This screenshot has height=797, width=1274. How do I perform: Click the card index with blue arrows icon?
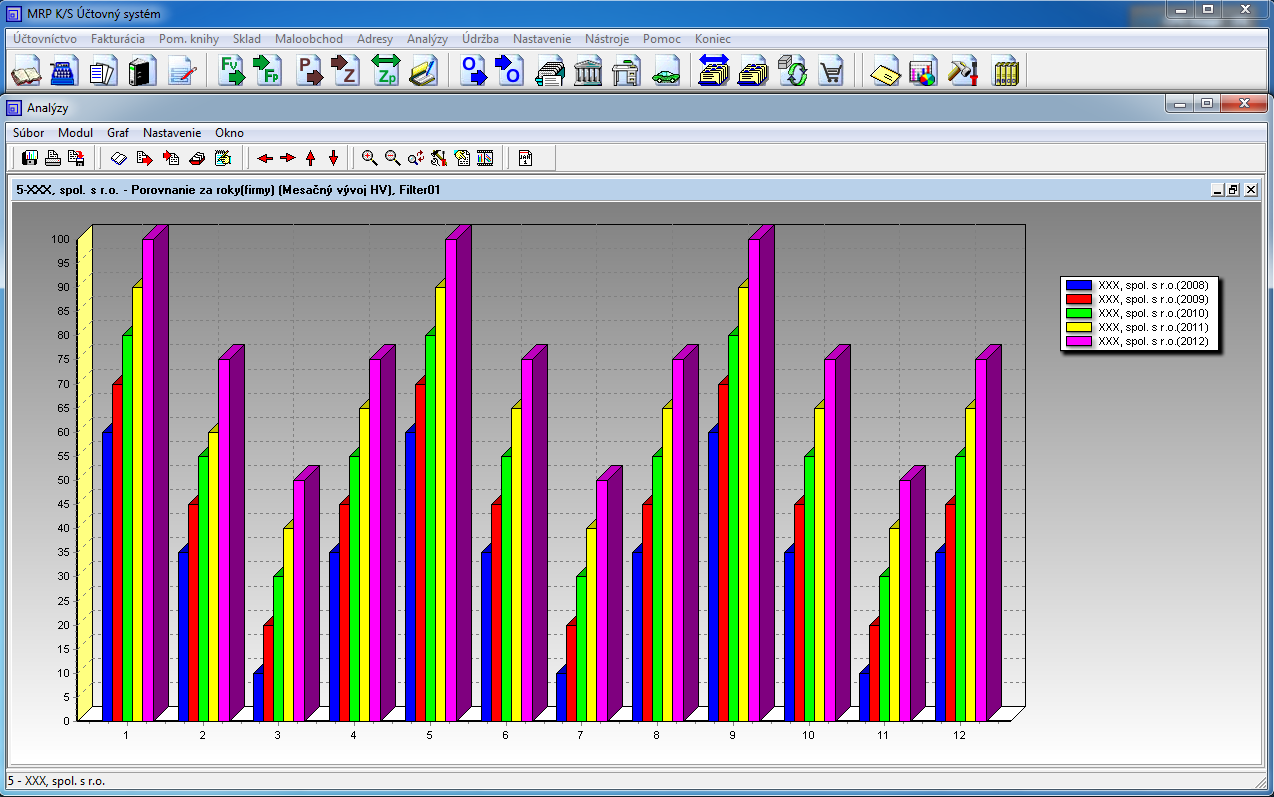click(714, 71)
